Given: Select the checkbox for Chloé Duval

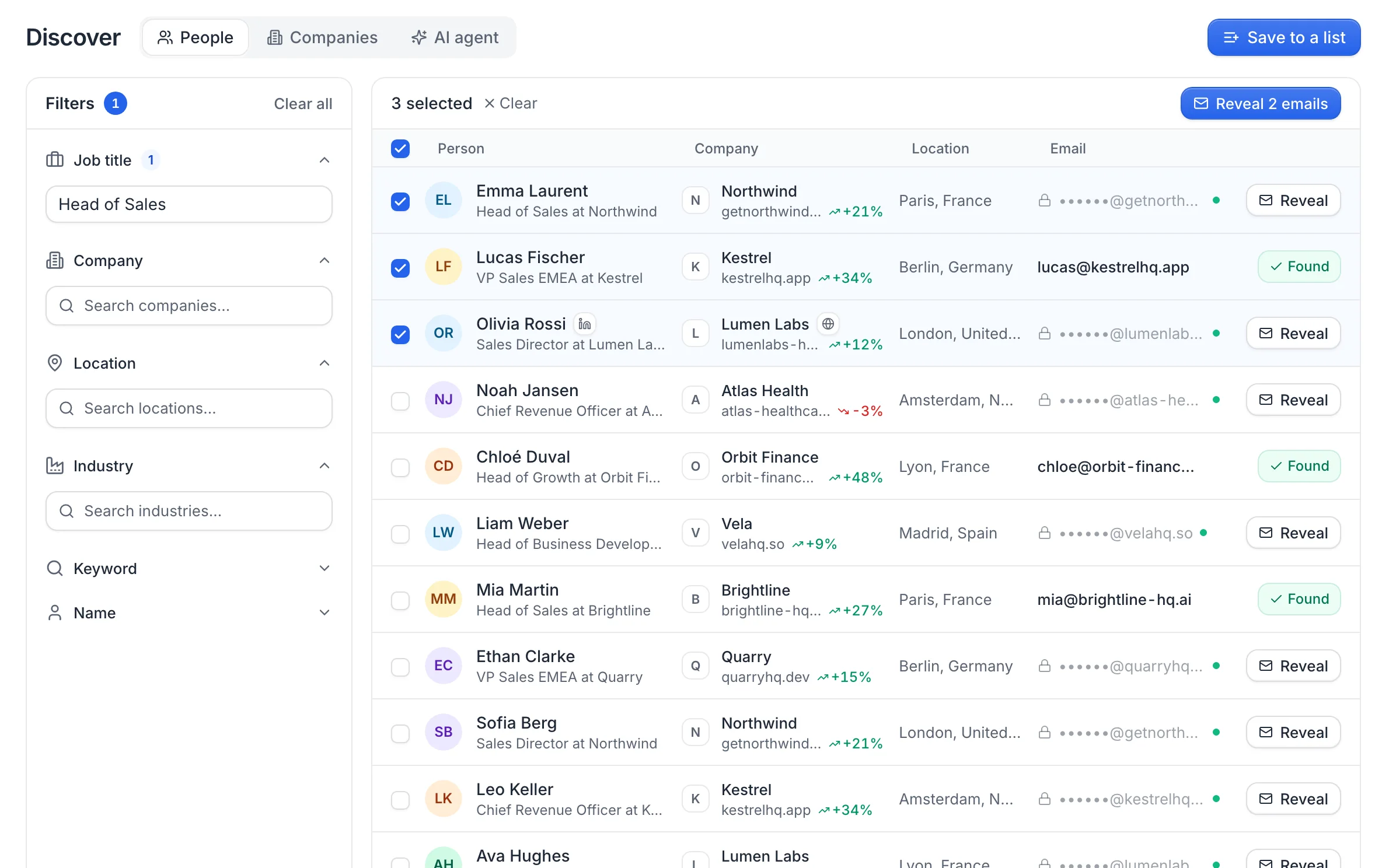Looking at the screenshot, I should click(400, 467).
